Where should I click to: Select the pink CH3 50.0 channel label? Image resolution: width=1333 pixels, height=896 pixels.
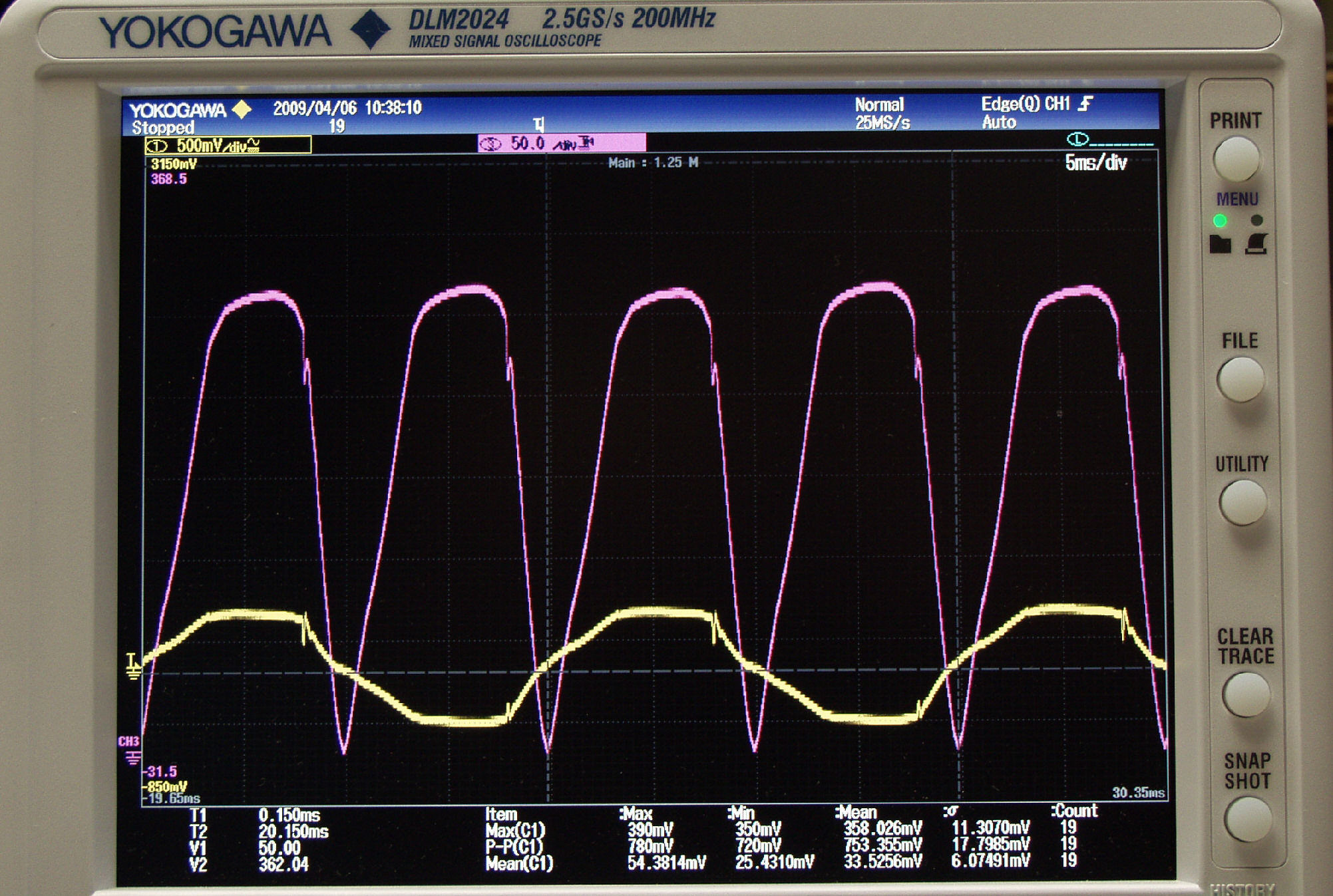[x=560, y=143]
